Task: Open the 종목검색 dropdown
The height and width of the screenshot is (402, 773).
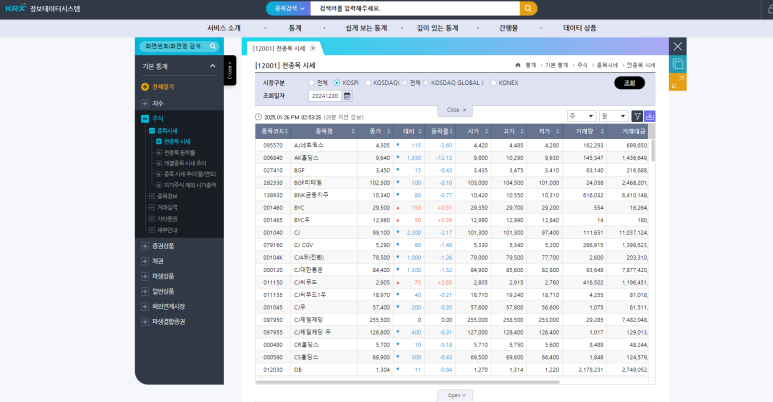Action: (288, 8)
